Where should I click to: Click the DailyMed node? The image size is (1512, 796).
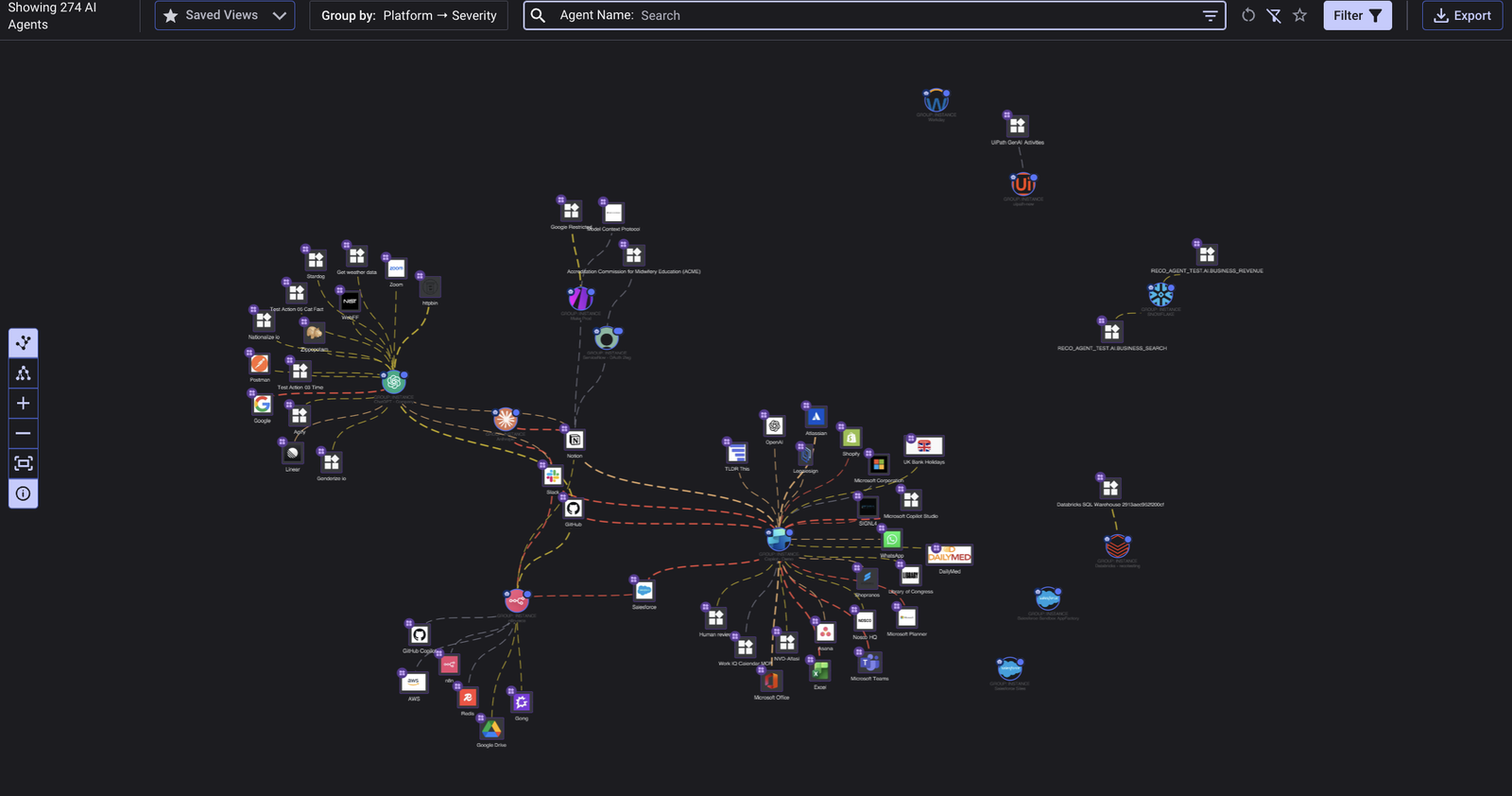pos(950,555)
